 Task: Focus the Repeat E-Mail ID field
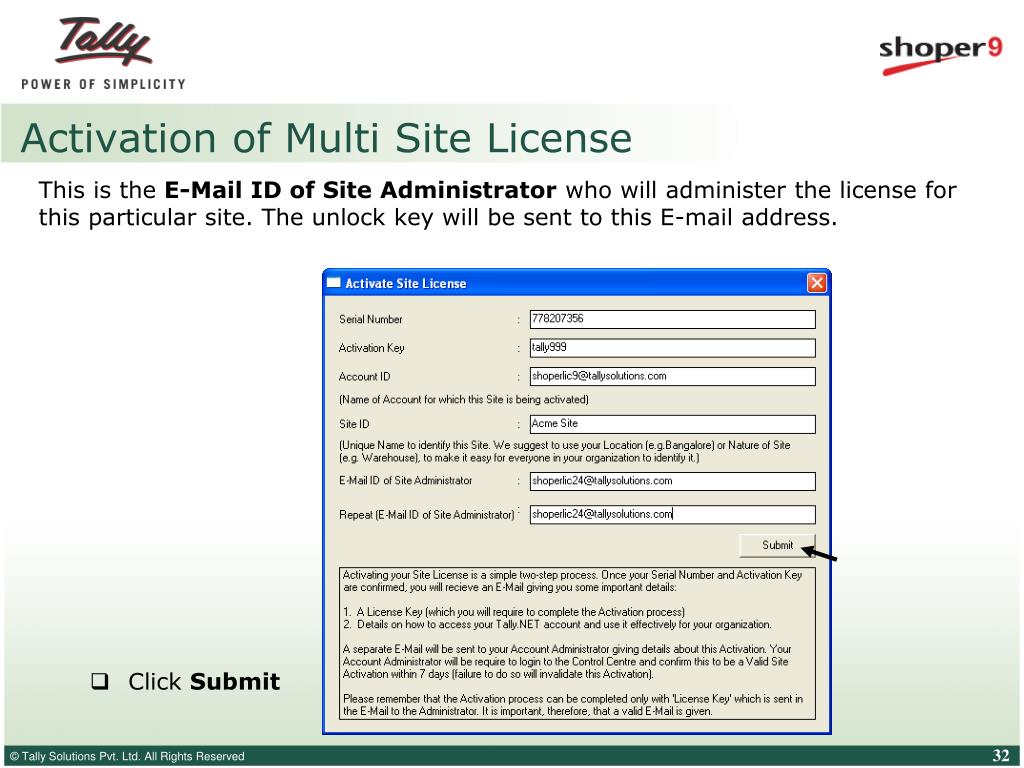(x=673, y=515)
